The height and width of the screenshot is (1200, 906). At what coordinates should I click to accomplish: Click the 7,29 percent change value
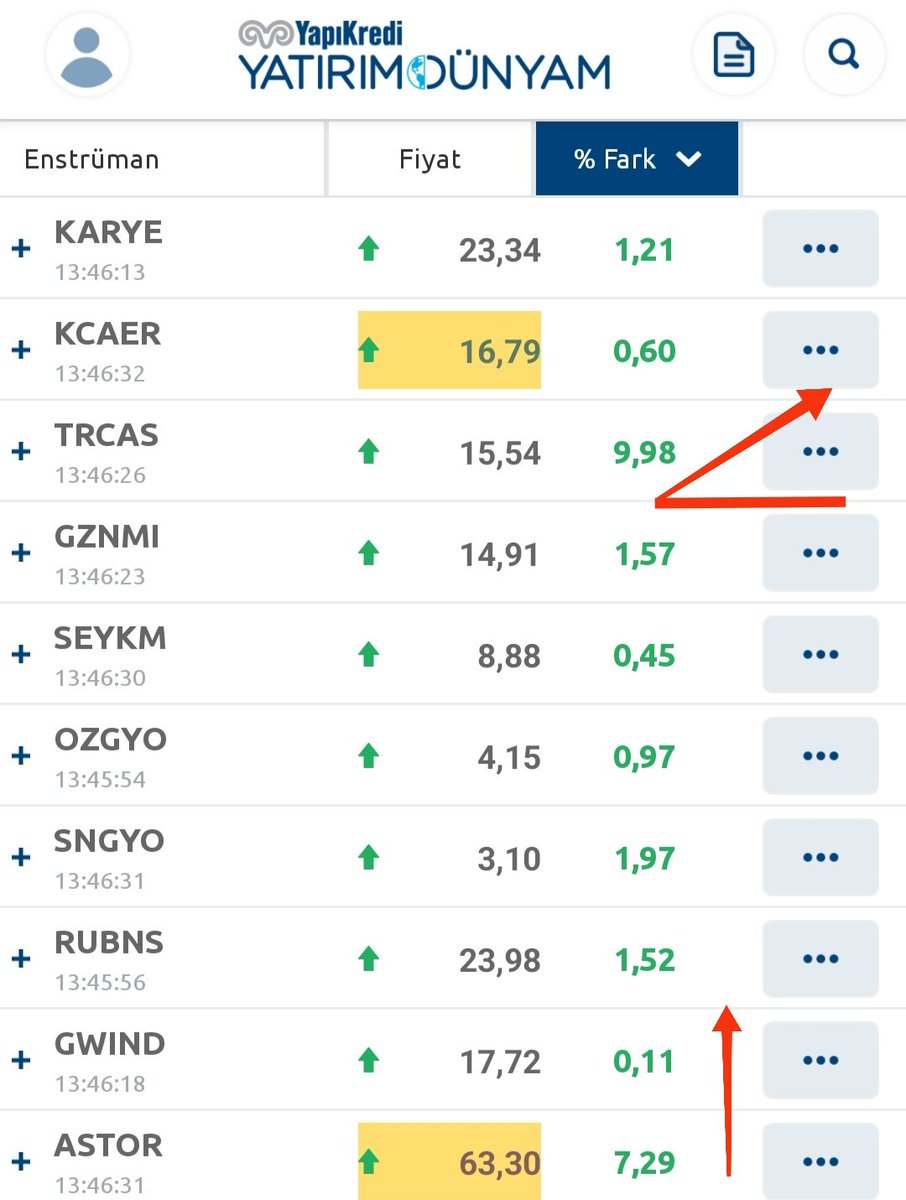644,1163
